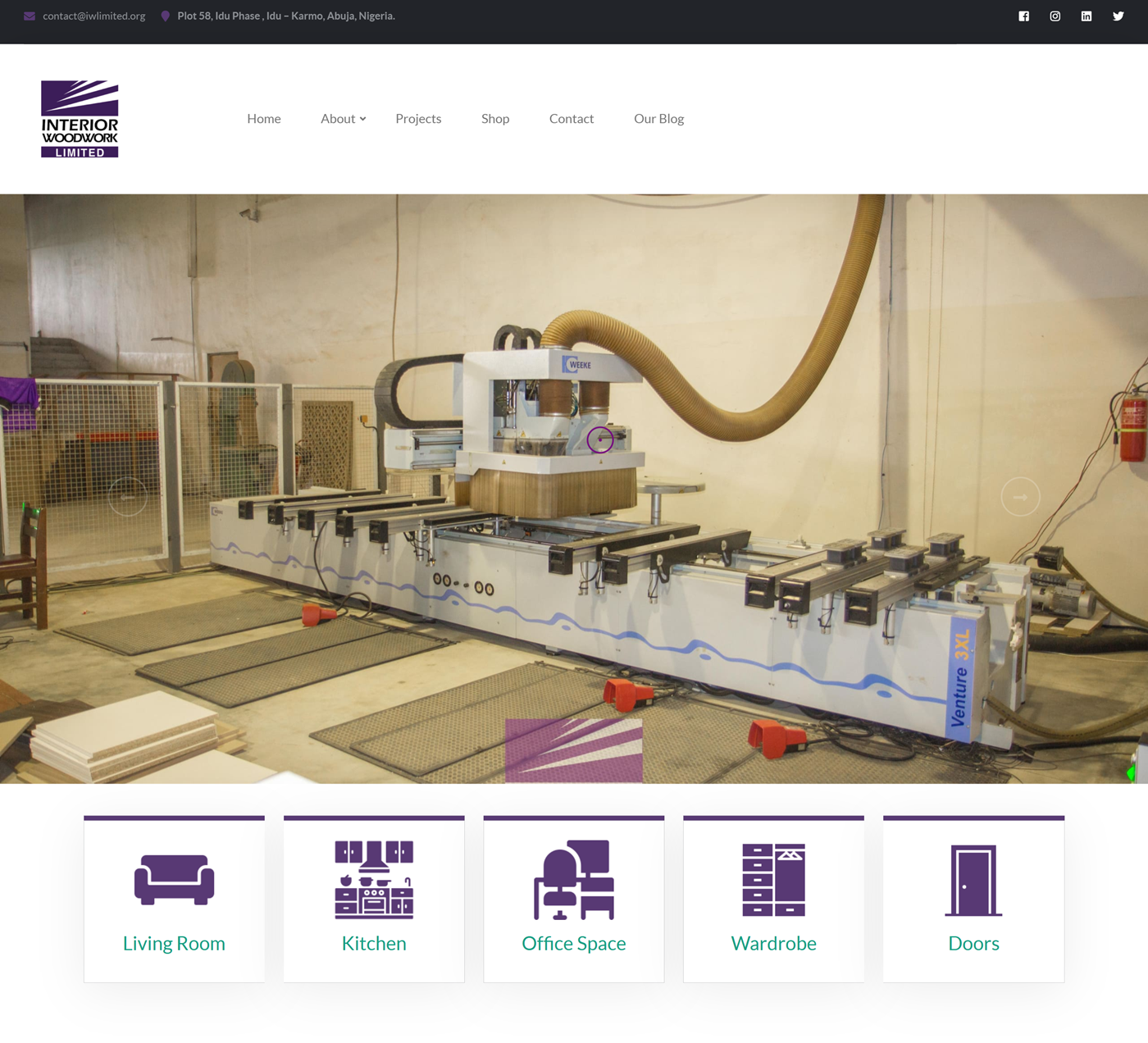Click the Wardrobe closet icon

(773, 879)
